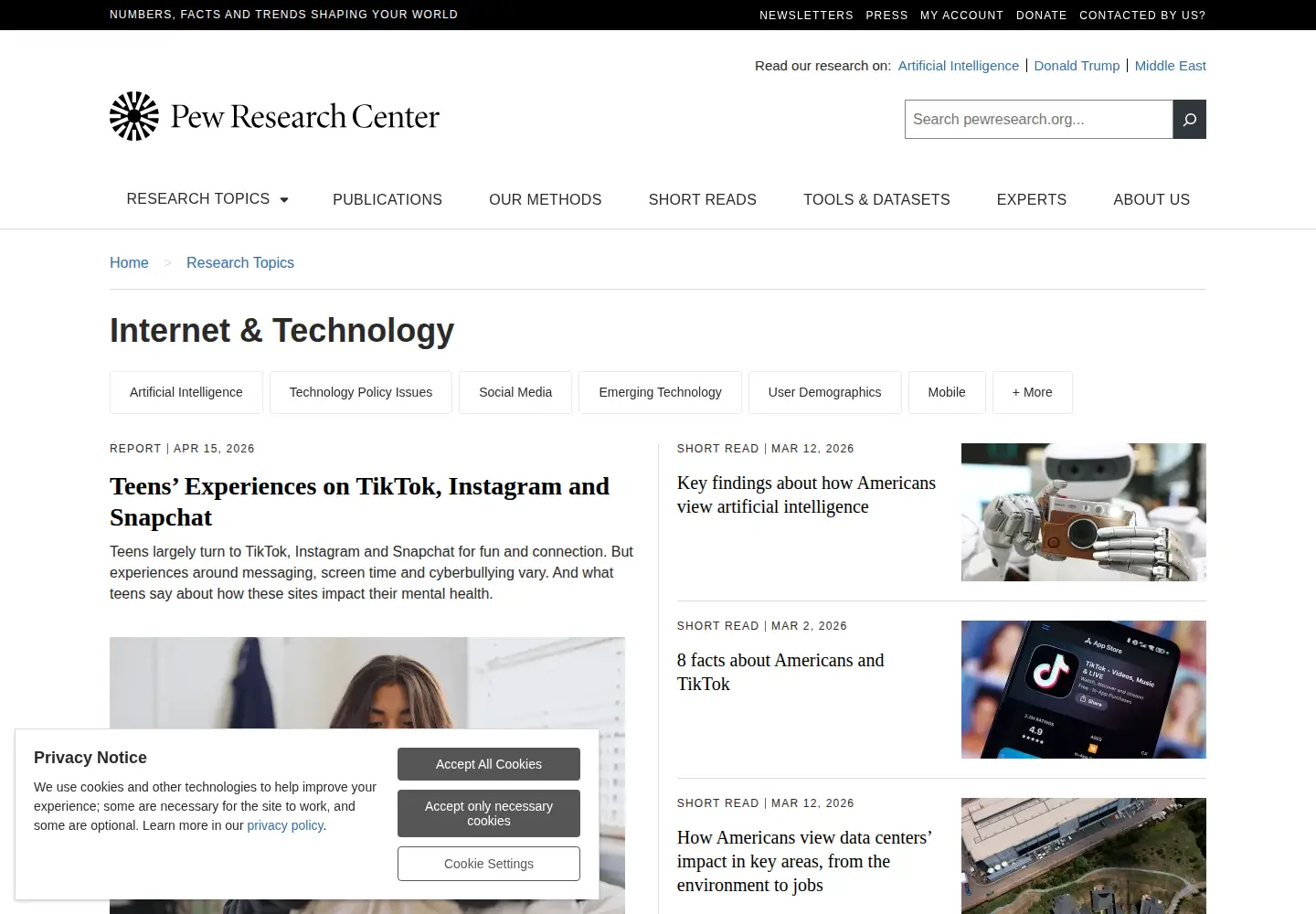Open the Donald Trump research link
This screenshot has height=914, width=1316.
1077,66
